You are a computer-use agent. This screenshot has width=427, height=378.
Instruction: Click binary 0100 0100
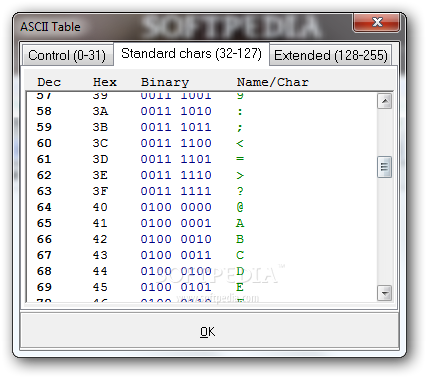click(176, 271)
